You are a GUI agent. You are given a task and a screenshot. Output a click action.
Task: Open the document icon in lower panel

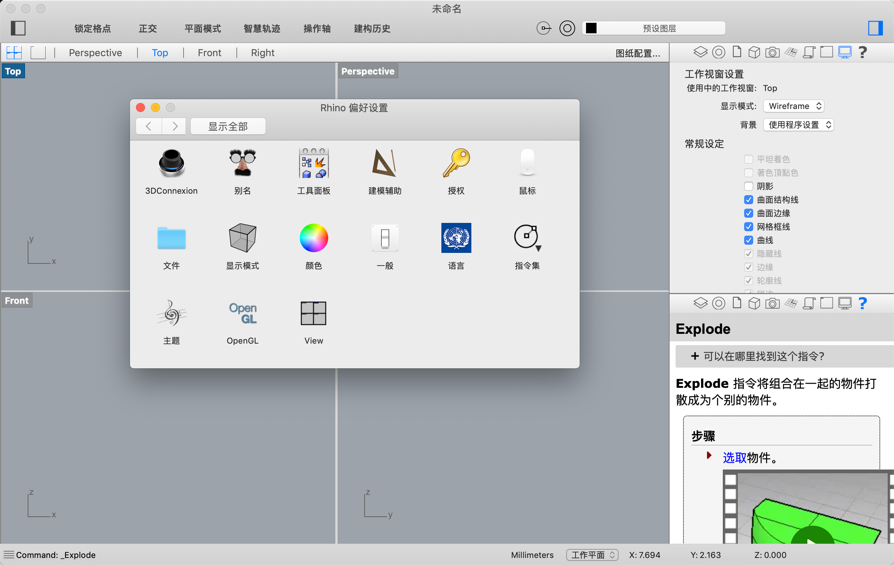pyautogui.click(x=737, y=303)
